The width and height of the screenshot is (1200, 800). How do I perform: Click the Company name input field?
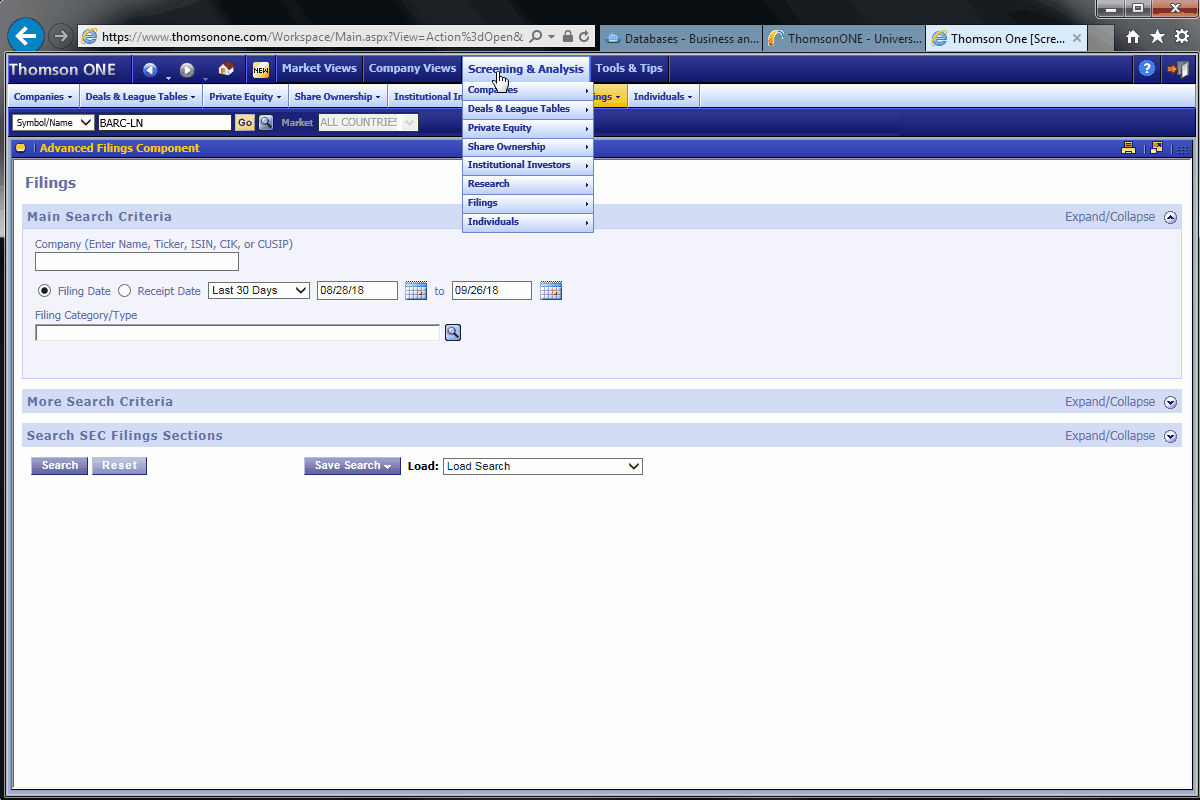(137, 262)
